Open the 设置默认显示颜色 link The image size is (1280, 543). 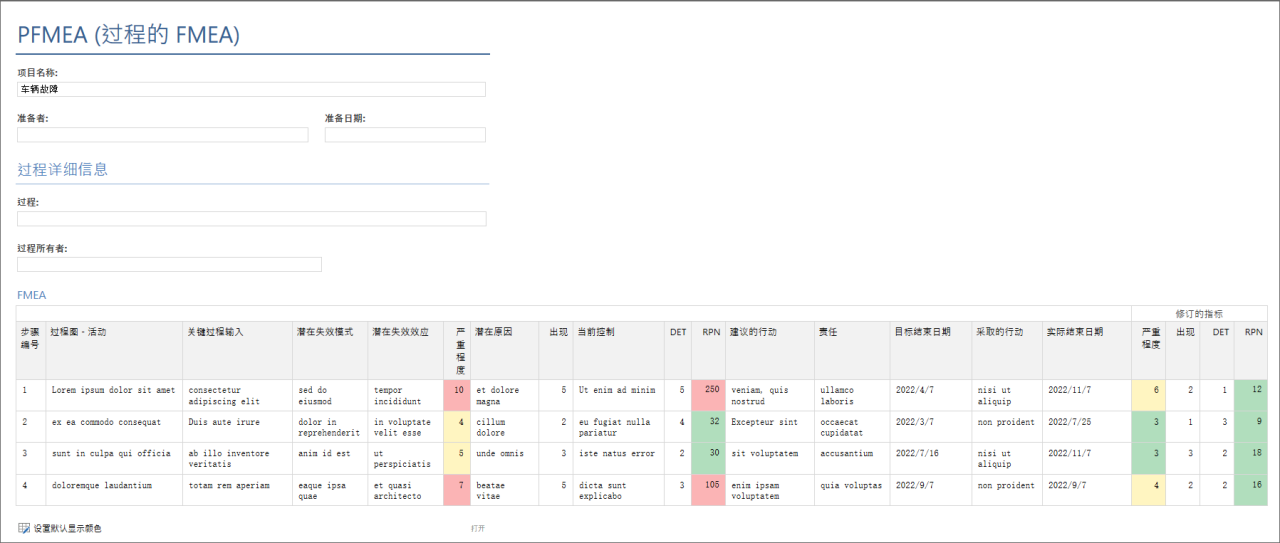67,528
